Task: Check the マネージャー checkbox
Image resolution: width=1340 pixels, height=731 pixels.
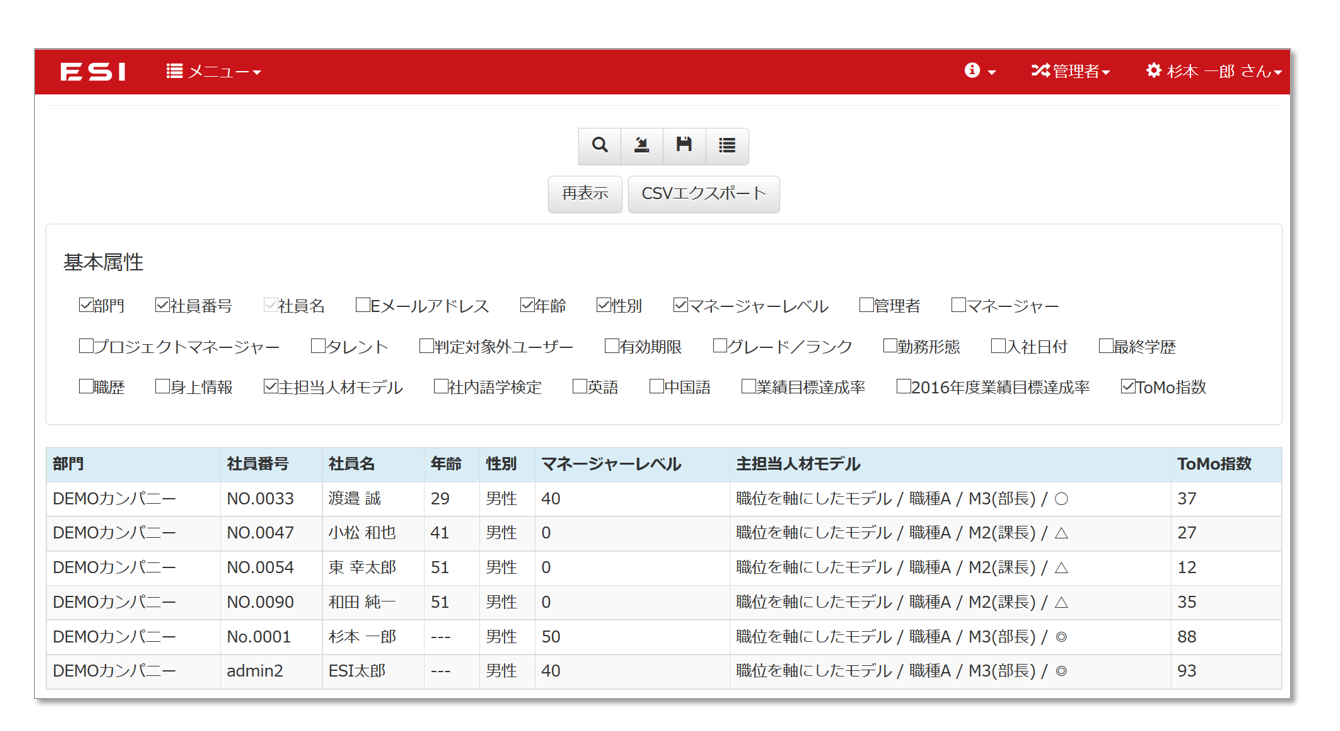Action: 958,305
